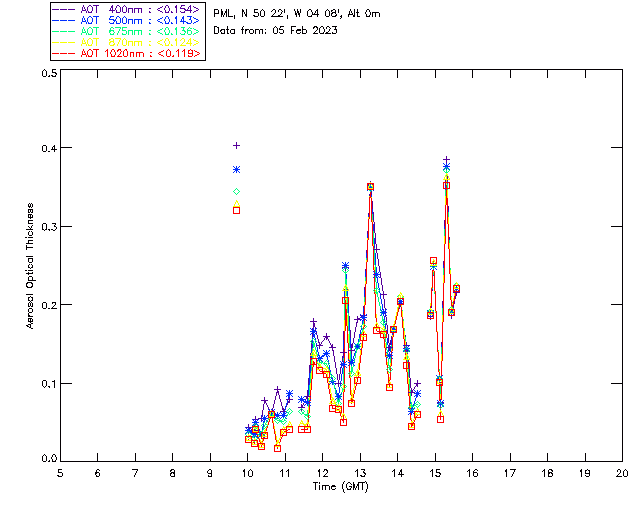
Task: Click the isolated yellow triangle marker before 10 GMT
Action: (236, 204)
